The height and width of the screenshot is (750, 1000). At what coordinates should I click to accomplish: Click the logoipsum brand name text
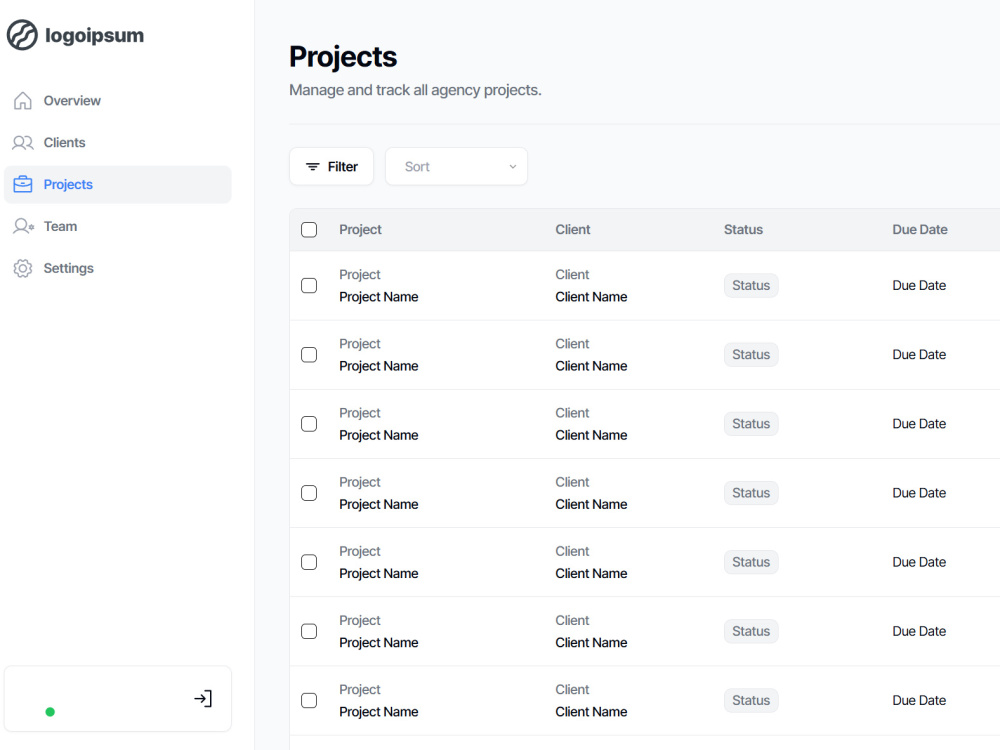click(94, 35)
